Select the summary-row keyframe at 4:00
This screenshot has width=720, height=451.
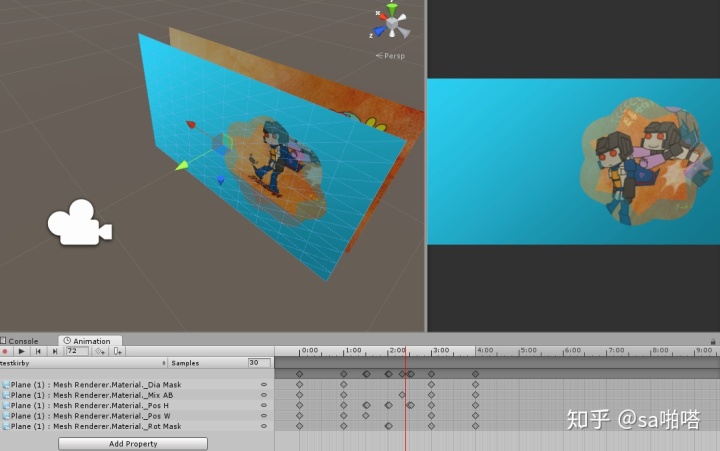click(475, 374)
